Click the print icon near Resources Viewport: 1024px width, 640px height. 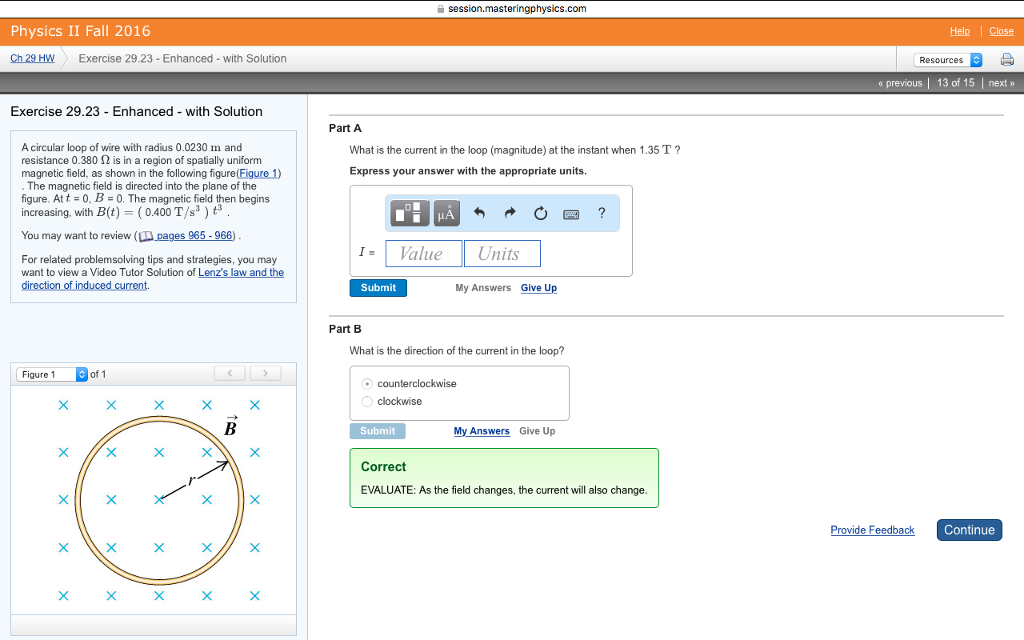[x=1008, y=59]
